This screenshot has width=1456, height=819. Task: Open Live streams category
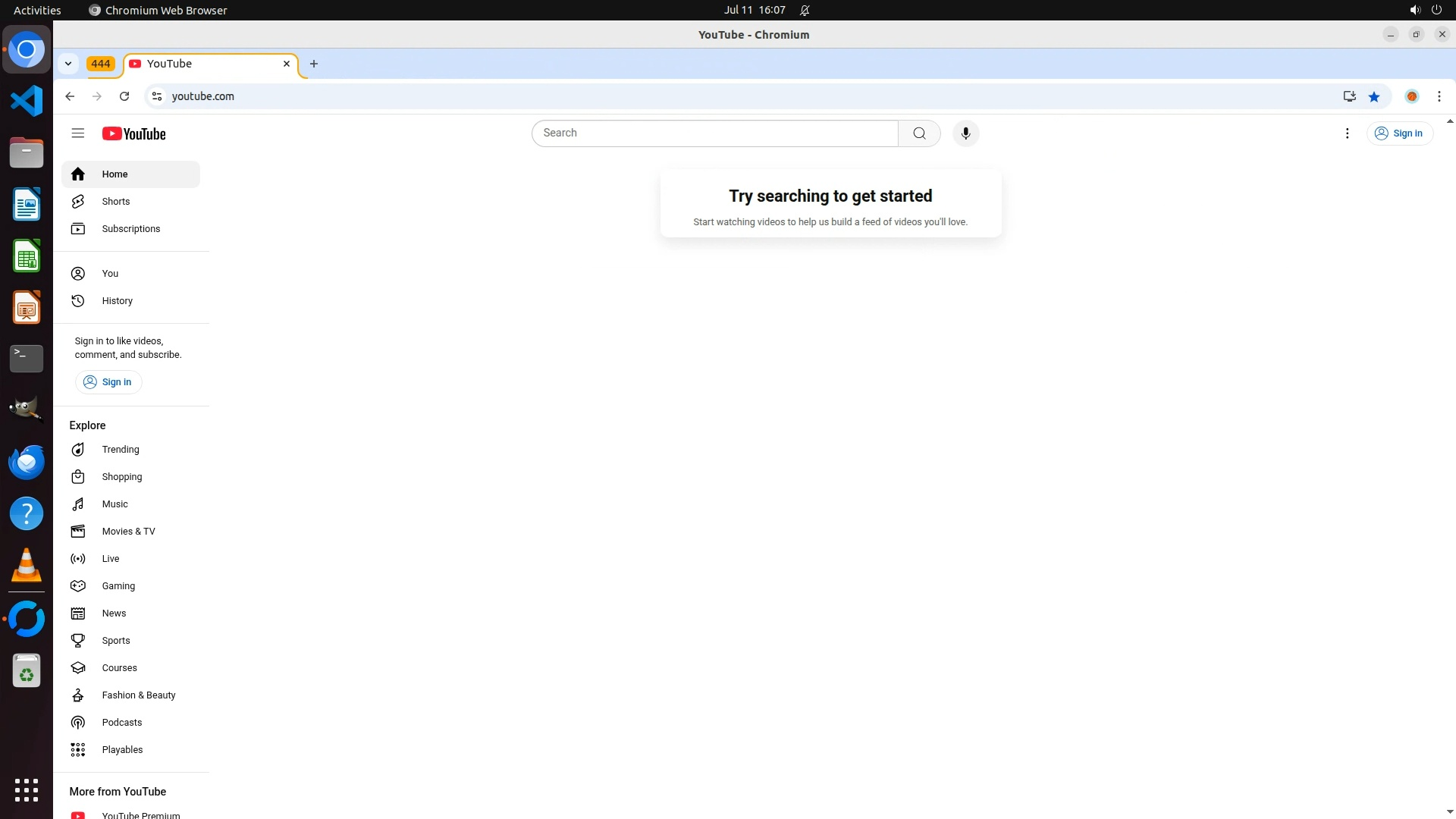[x=111, y=559]
